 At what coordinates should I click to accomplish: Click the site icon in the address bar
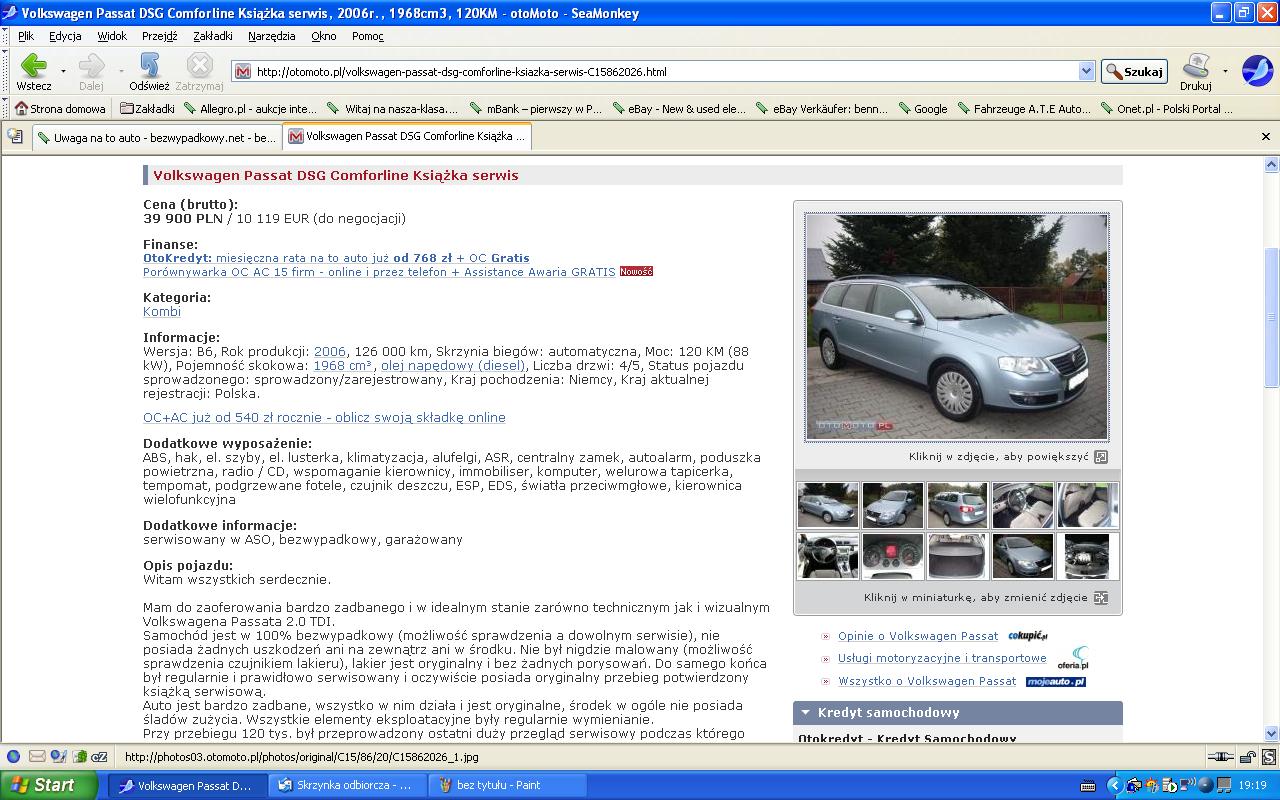[242, 71]
